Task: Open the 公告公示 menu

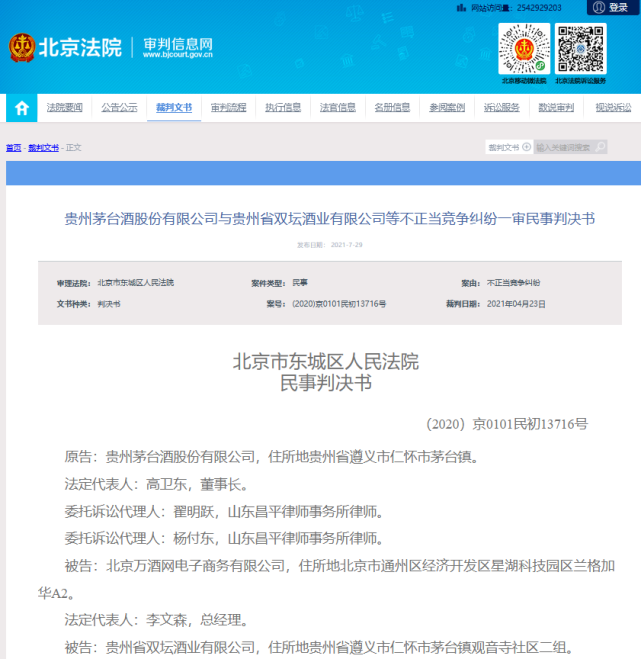Action: [x=119, y=108]
